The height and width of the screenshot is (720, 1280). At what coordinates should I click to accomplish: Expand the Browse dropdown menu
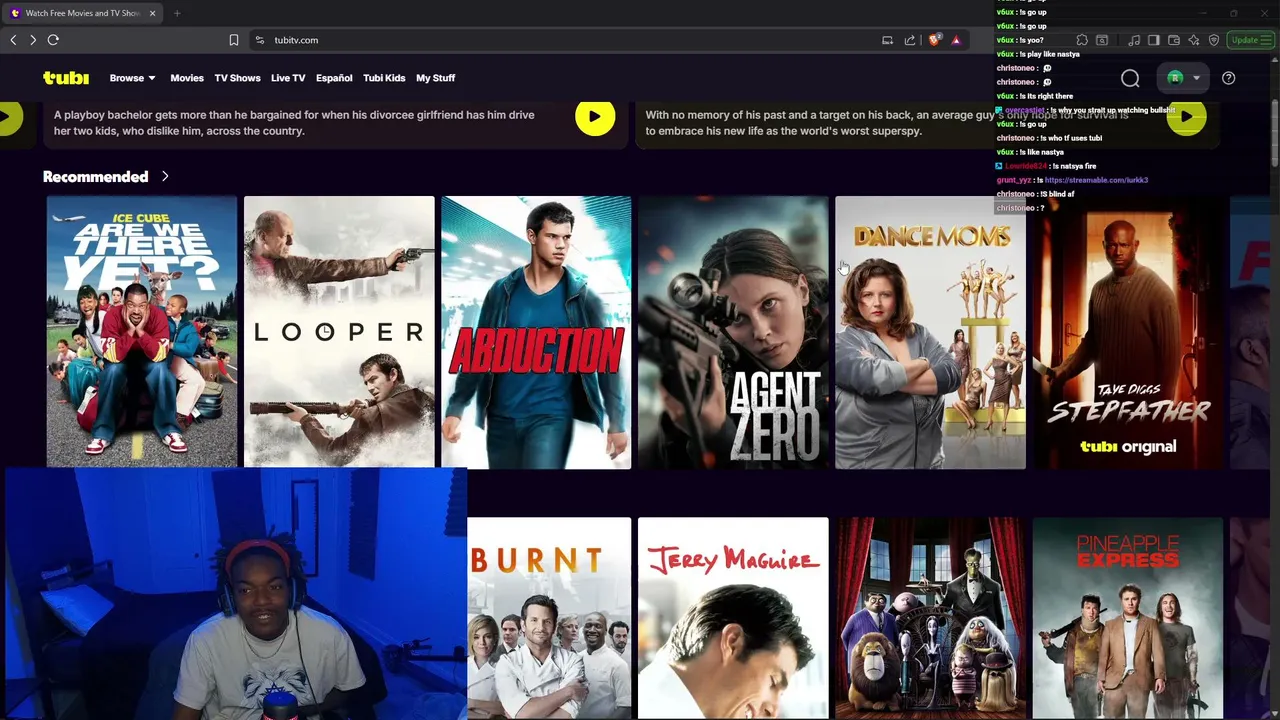point(132,78)
